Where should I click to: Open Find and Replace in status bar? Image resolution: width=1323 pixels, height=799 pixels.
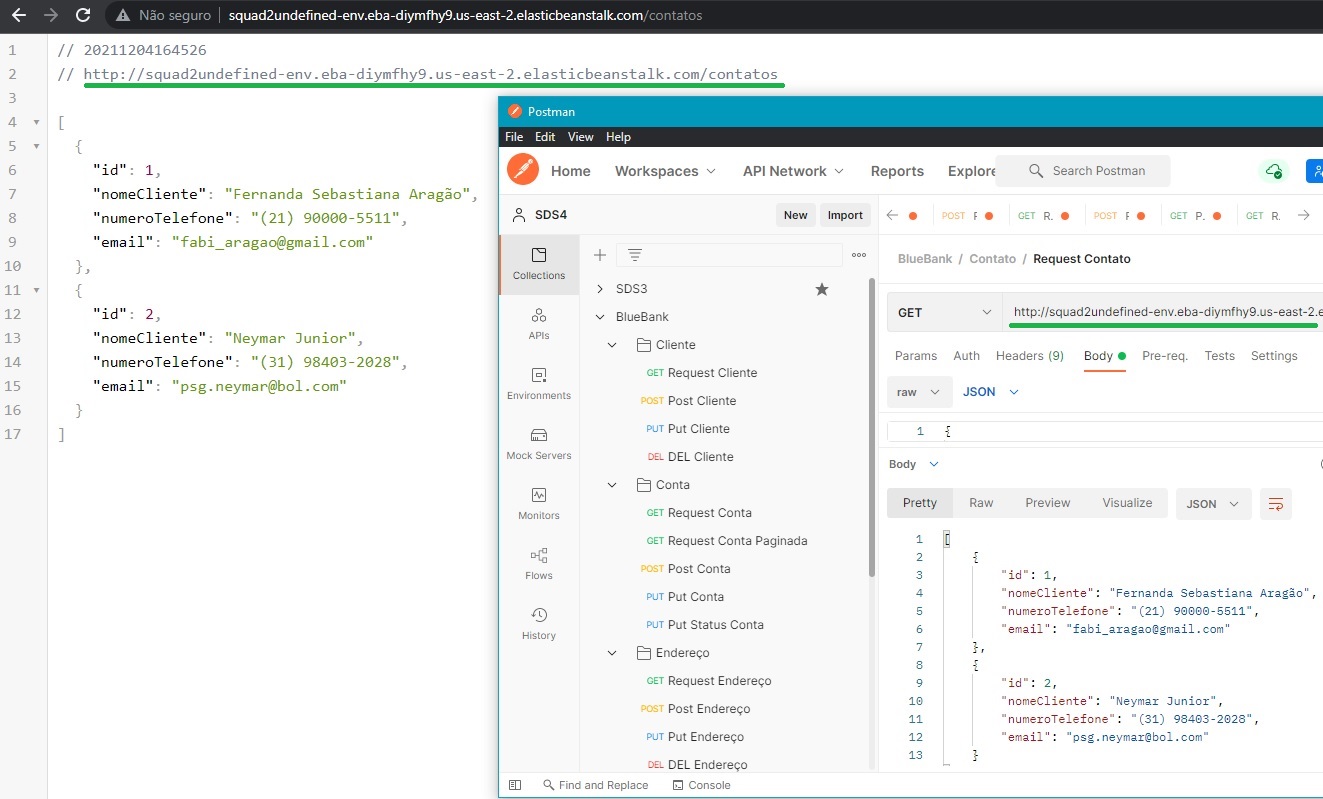tap(595, 785)
